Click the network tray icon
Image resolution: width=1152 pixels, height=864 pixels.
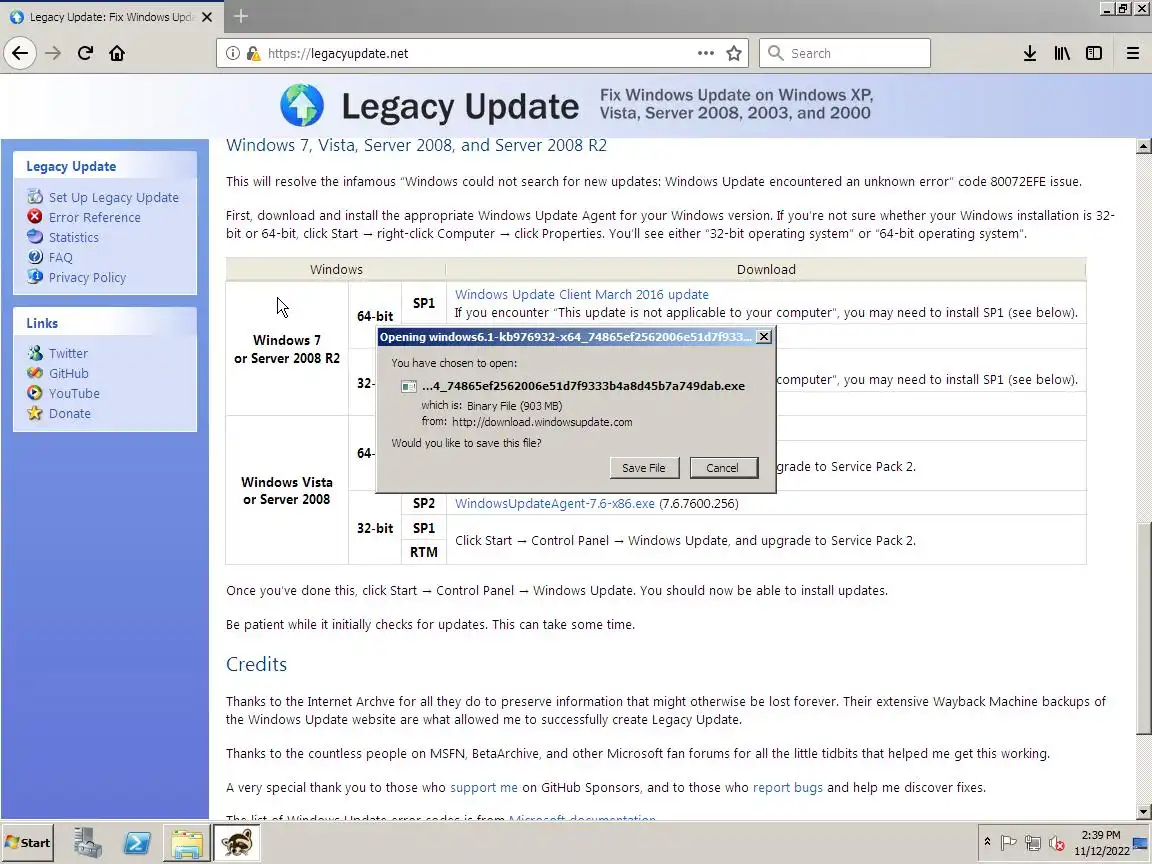point(1033,843)
